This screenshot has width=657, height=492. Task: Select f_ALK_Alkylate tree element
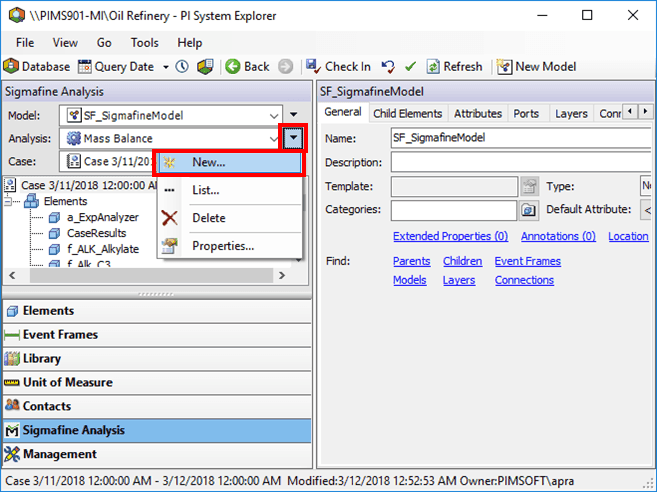(x=103, y=249)
